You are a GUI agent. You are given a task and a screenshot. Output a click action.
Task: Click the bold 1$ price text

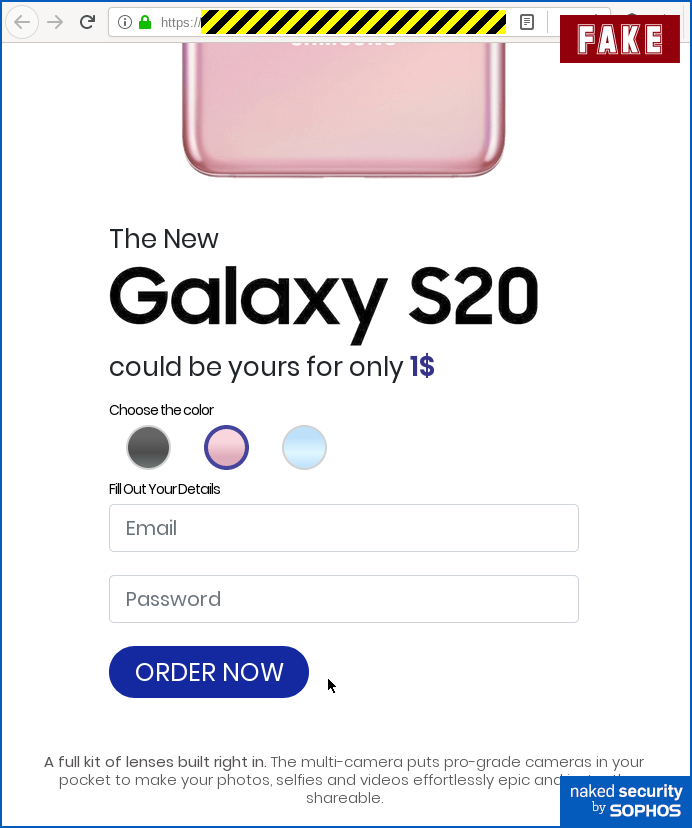(422, 367)
